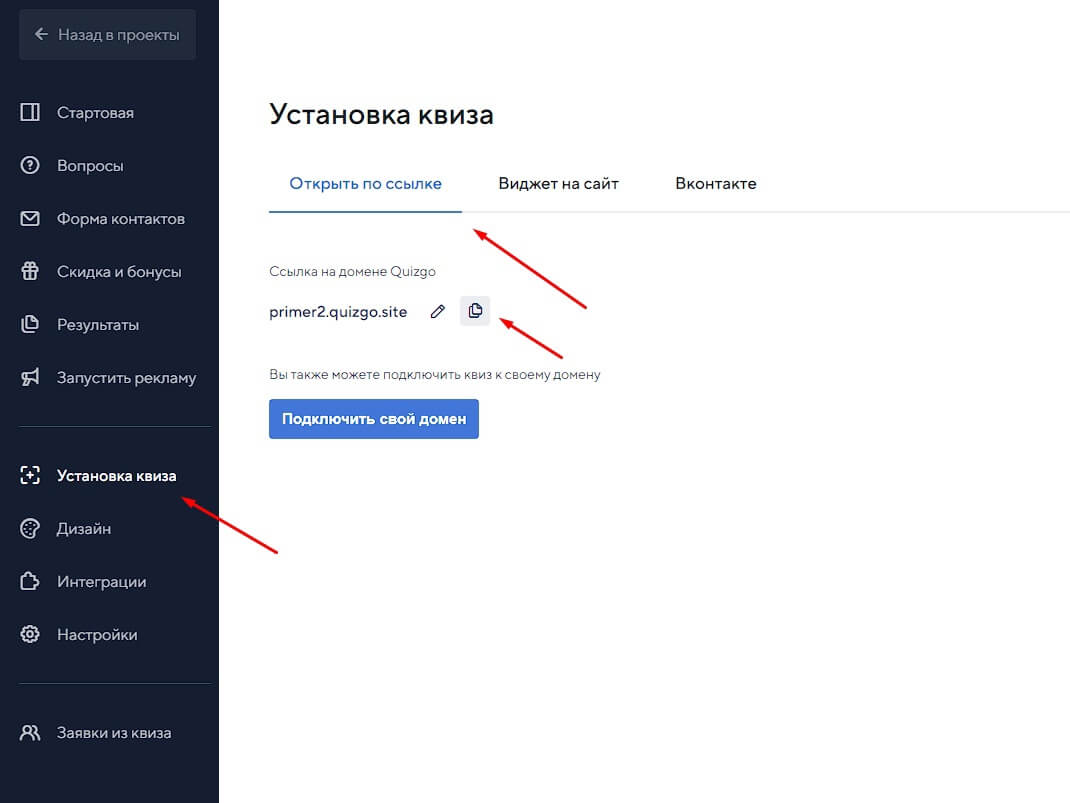The width and height of the screenshot is (1070, 803).
Task: Copy the primer2.quizgo.site link using the copy icon
Action: (x=475, y=311)
